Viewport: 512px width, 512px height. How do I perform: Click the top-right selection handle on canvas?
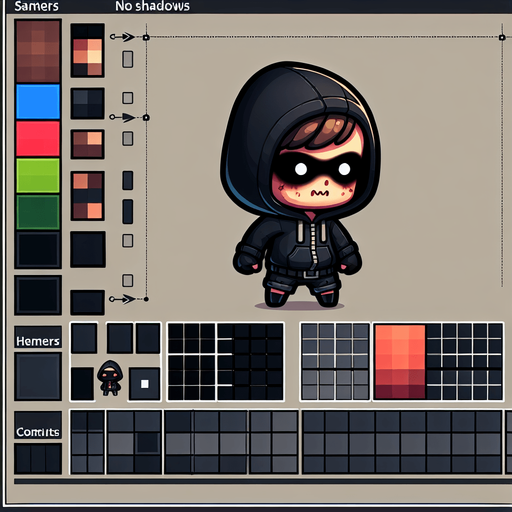[x=502, y=38]
